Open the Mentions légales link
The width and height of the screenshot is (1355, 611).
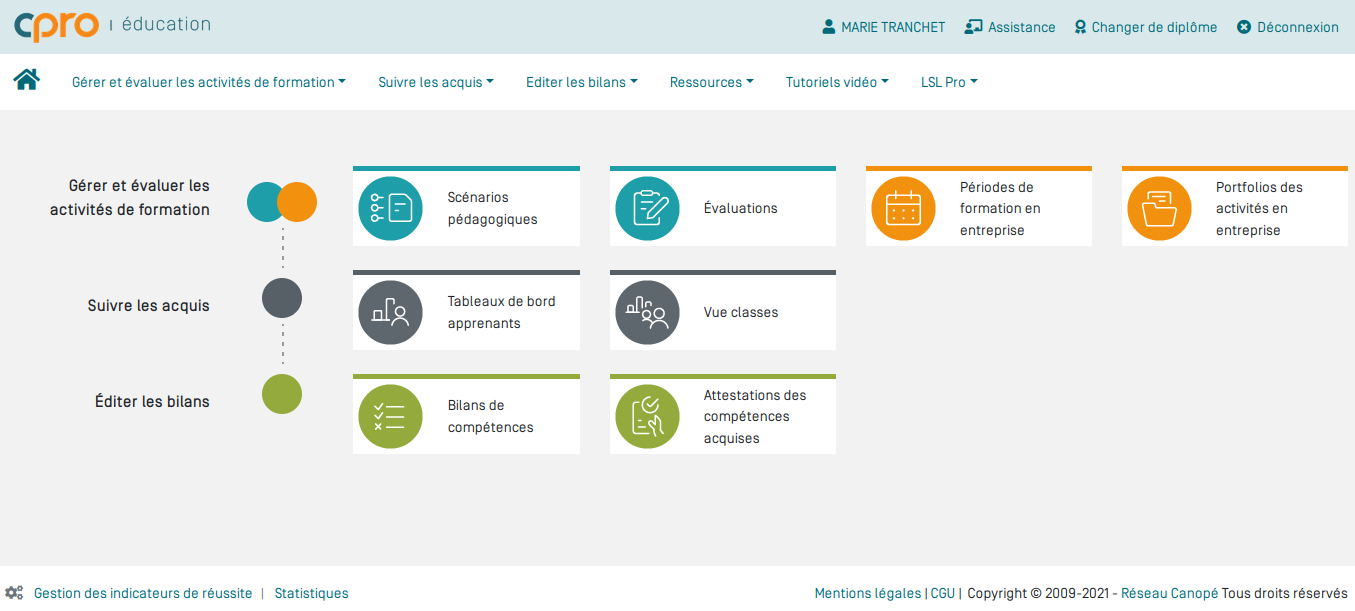pyautogui.click(x=865, y=592)
